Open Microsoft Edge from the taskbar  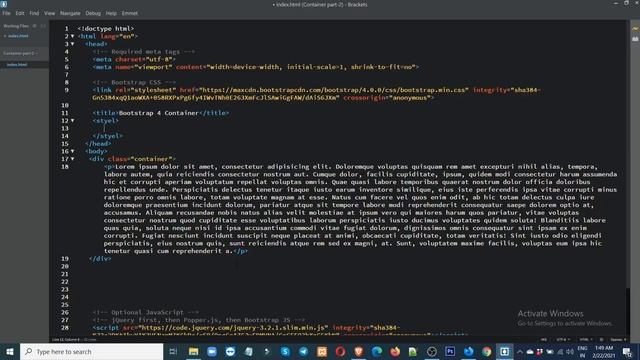coord(377,351)
